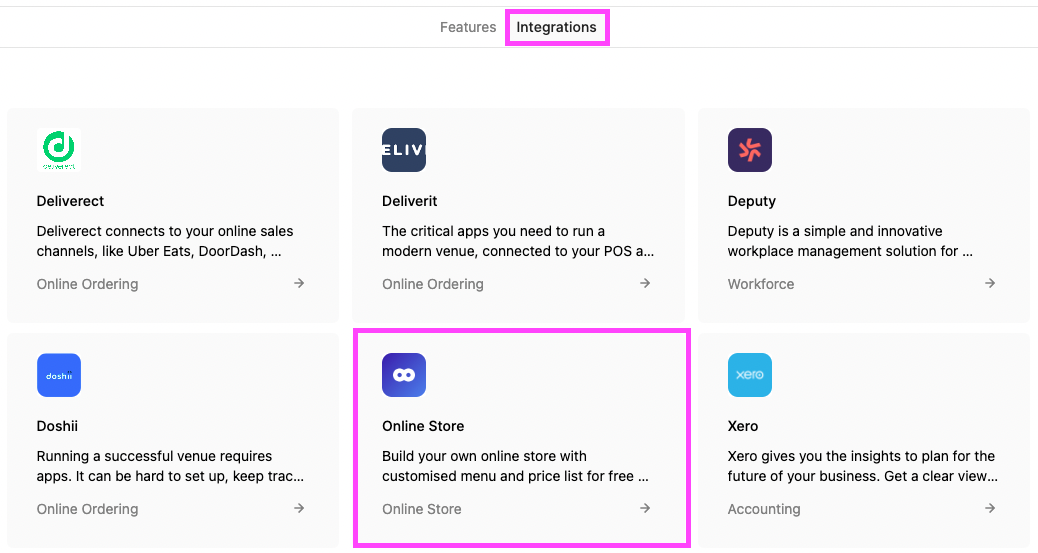The image size is (1038, 553).
Task: Open the Doshii description text
Action: pyautogui.click(x=170, y=466)
